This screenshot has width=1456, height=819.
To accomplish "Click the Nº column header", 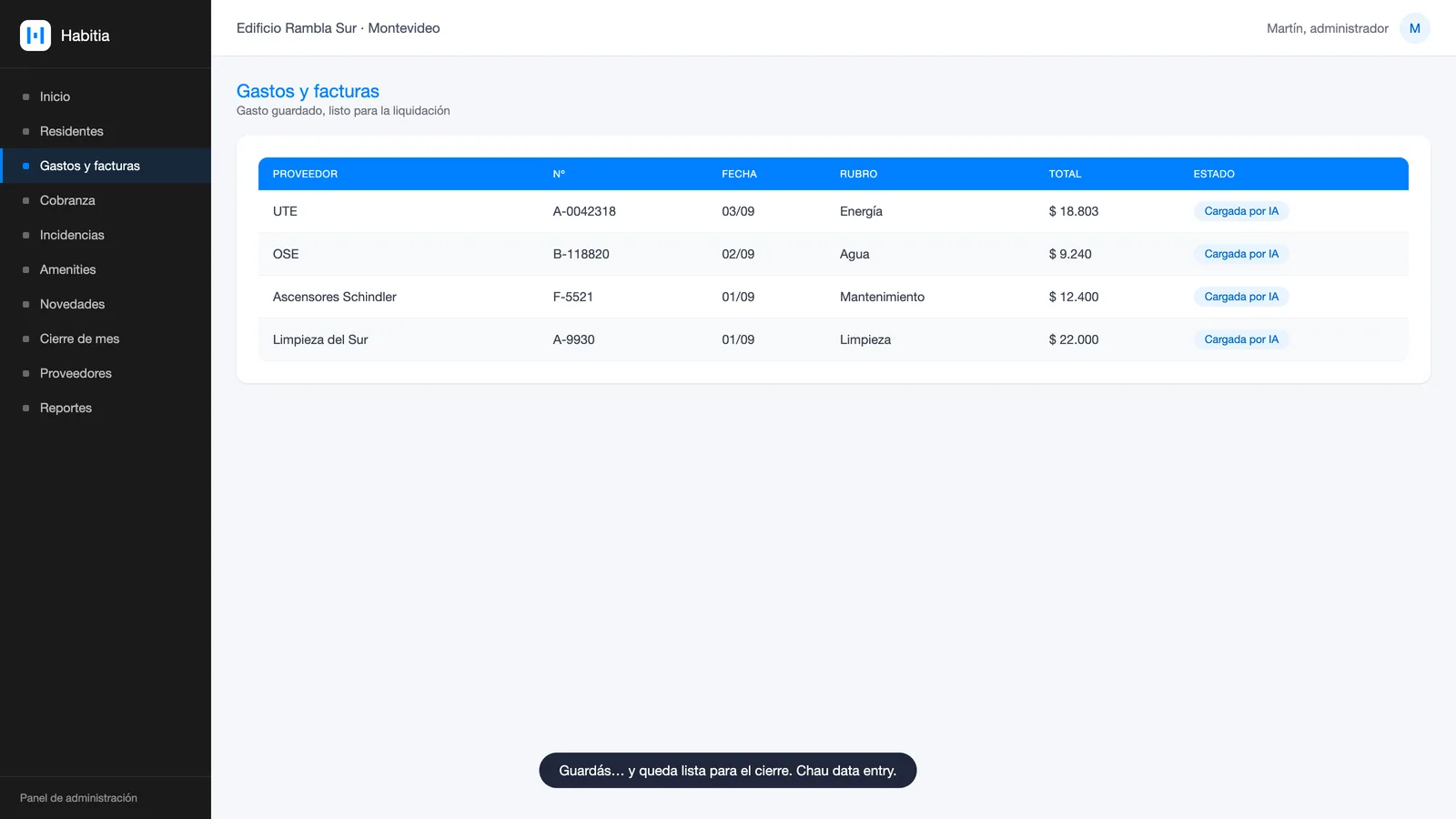I will (559, 174).
